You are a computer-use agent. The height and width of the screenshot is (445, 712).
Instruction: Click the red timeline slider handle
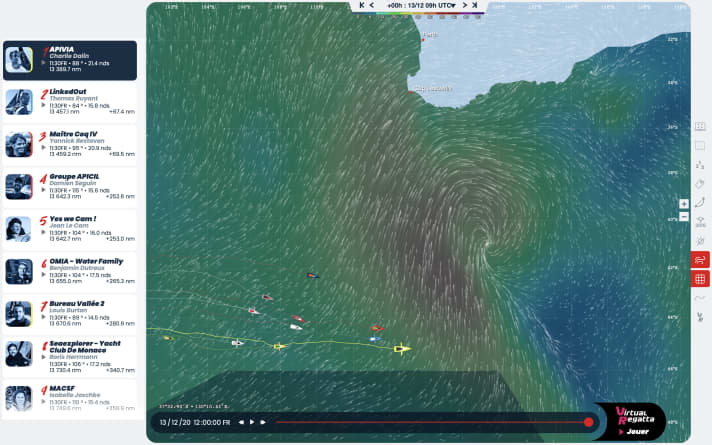click(588, 422)
